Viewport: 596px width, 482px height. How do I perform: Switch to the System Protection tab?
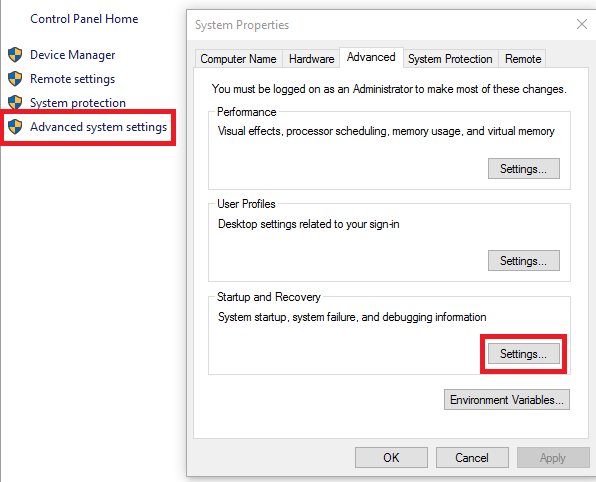450,59
